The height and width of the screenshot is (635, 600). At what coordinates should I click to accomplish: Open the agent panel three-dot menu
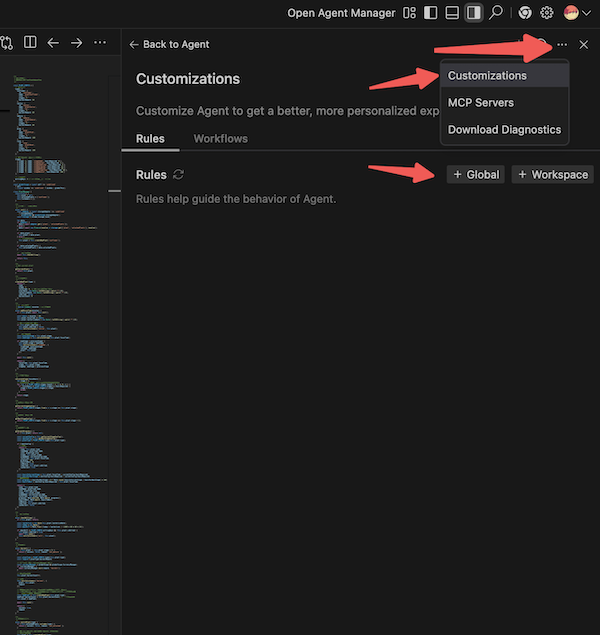click(x=562, y=44)
